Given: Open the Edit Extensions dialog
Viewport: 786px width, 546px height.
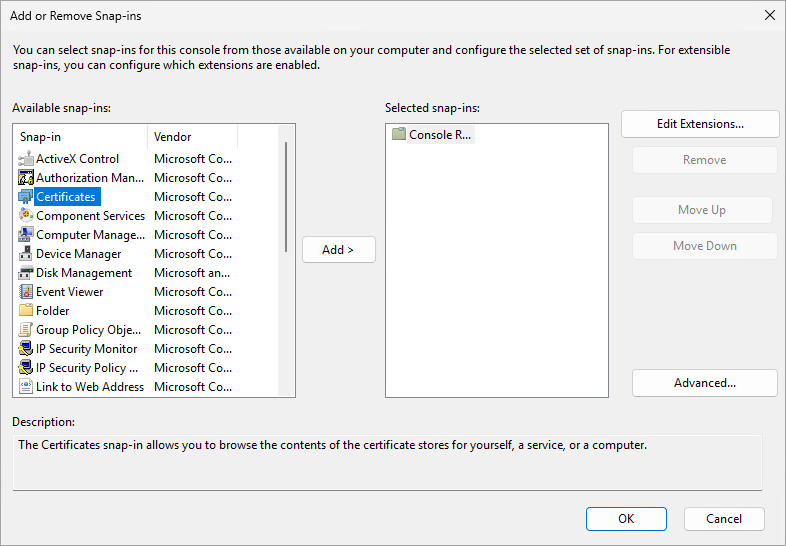Looking at the screenshot, I should point(700,124).
